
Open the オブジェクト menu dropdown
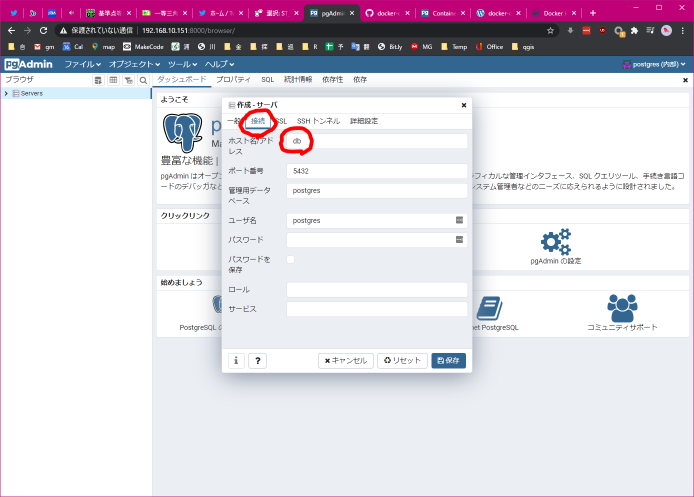pos(135,64)
